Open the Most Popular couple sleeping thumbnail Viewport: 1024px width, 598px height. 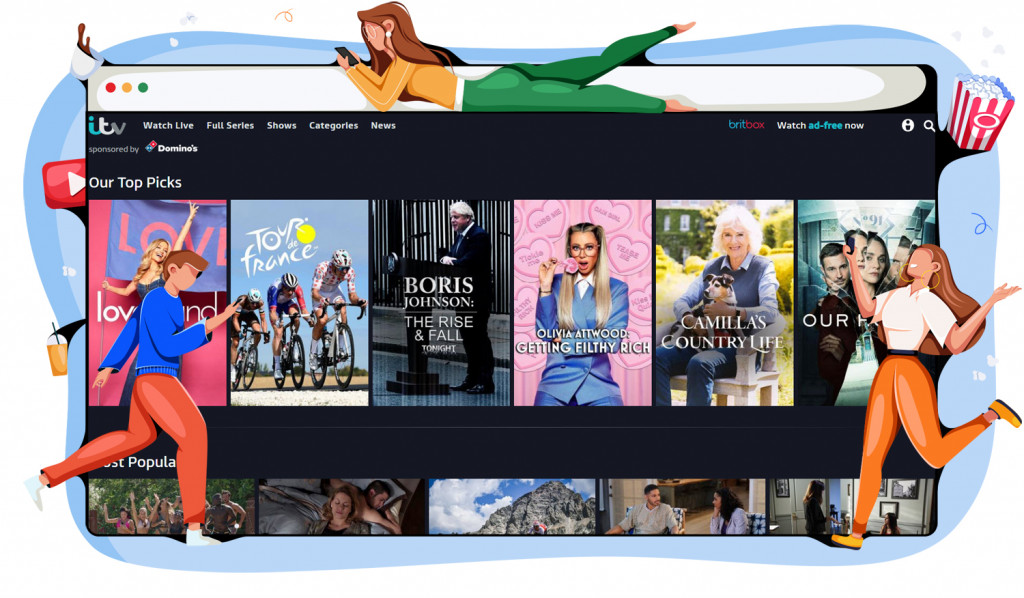coord(342,507)
